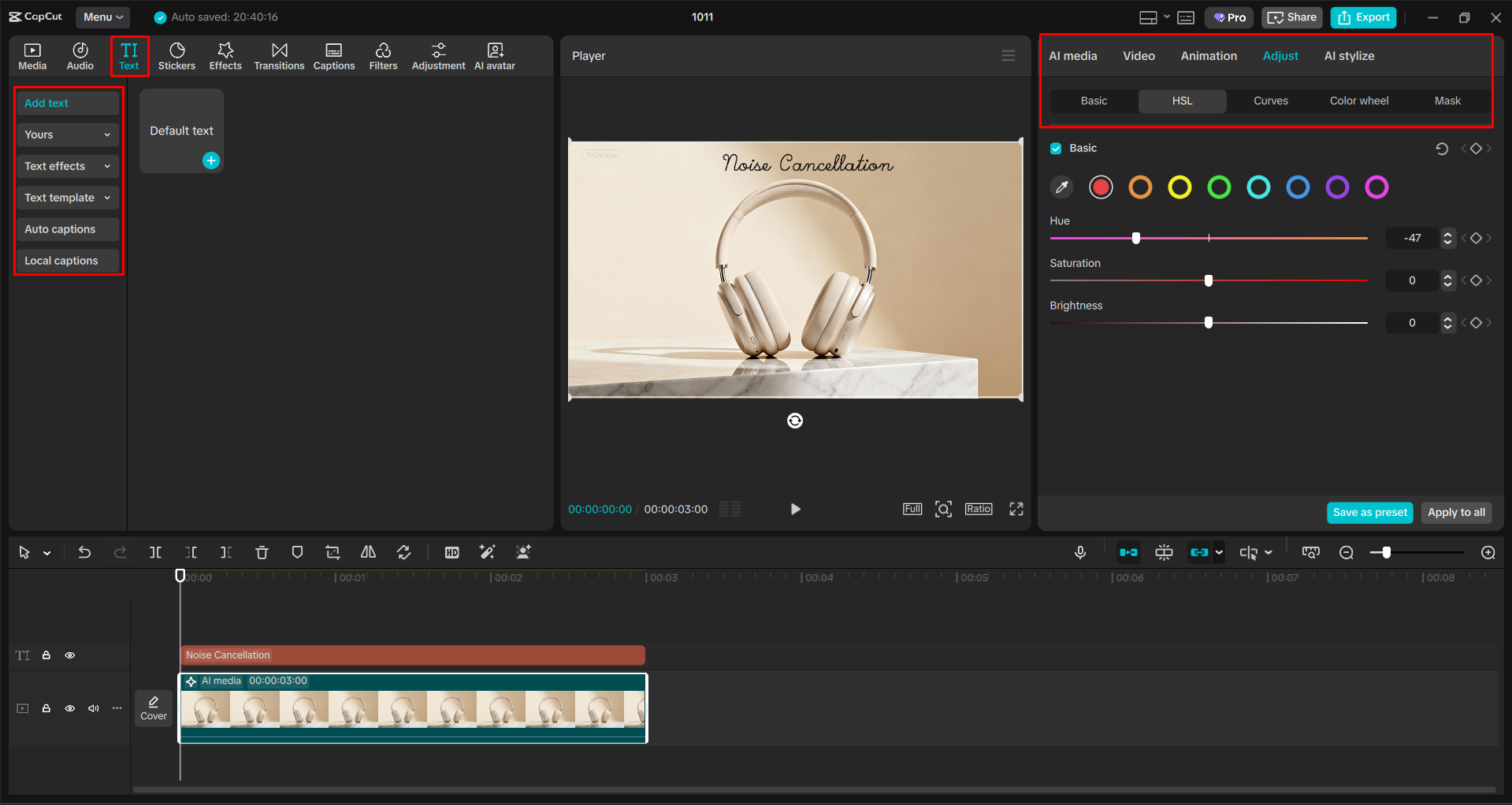1512x805 pixels.
Task: Click the split clip icon in the timeline toolbar
Action: click(155, 552)
